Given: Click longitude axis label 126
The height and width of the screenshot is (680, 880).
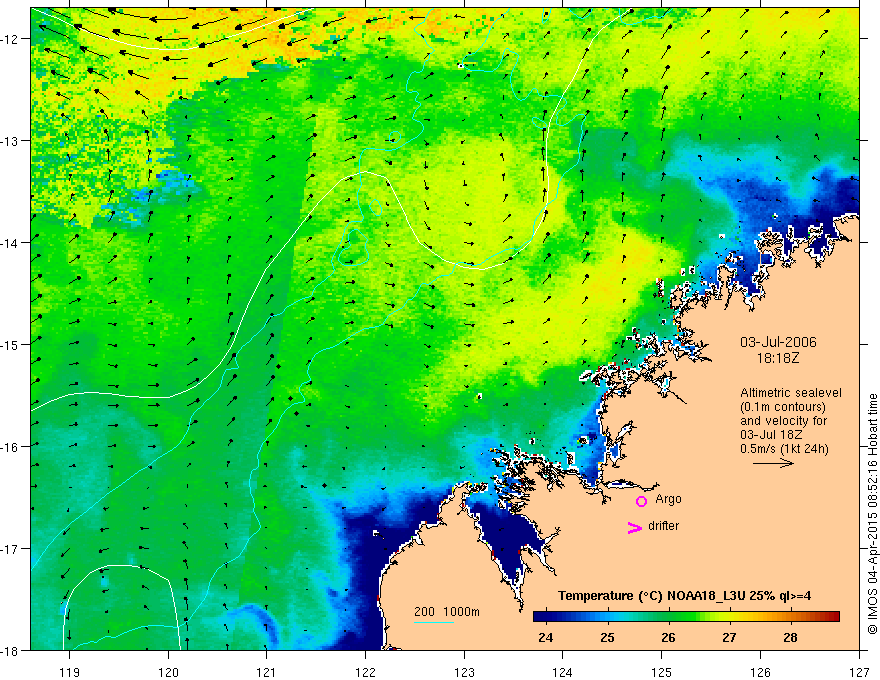Looking at the screenshot, I should (x=760, y=672).
